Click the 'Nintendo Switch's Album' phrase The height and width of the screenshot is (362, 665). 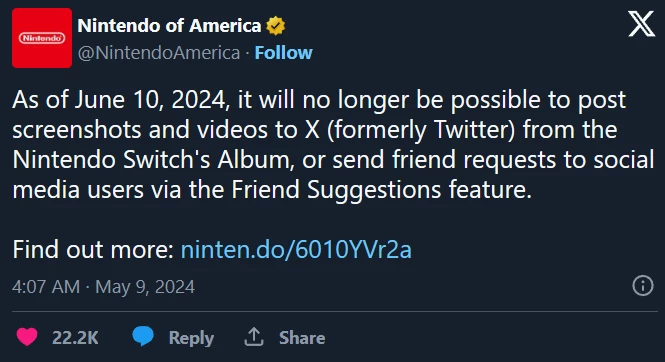click(x=153, y=160)
